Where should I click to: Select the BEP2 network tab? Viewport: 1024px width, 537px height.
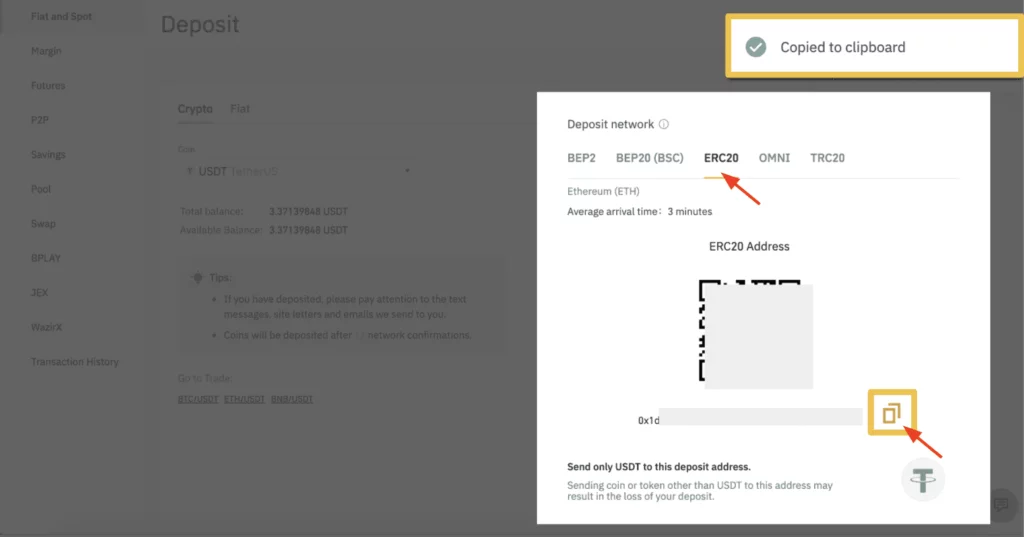[x=581, y=158]
